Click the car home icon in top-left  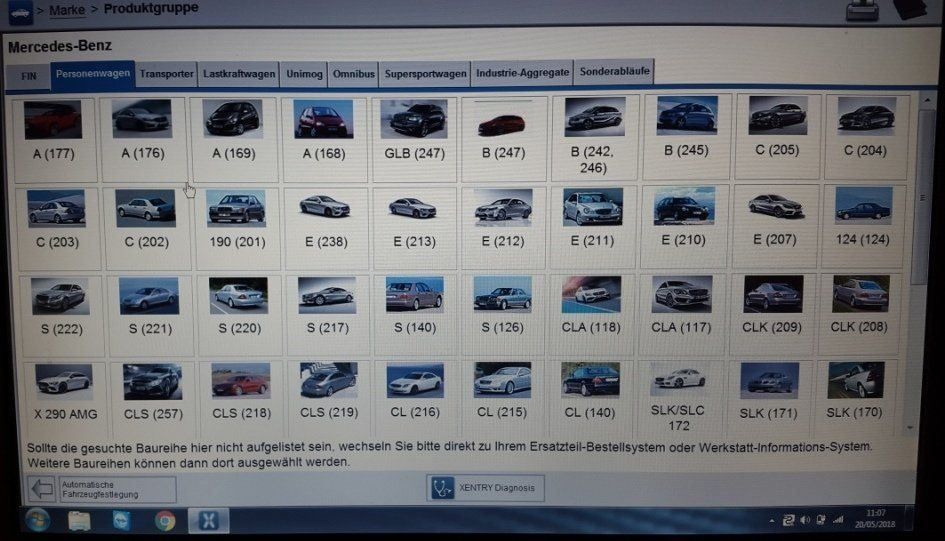[20, 12]
